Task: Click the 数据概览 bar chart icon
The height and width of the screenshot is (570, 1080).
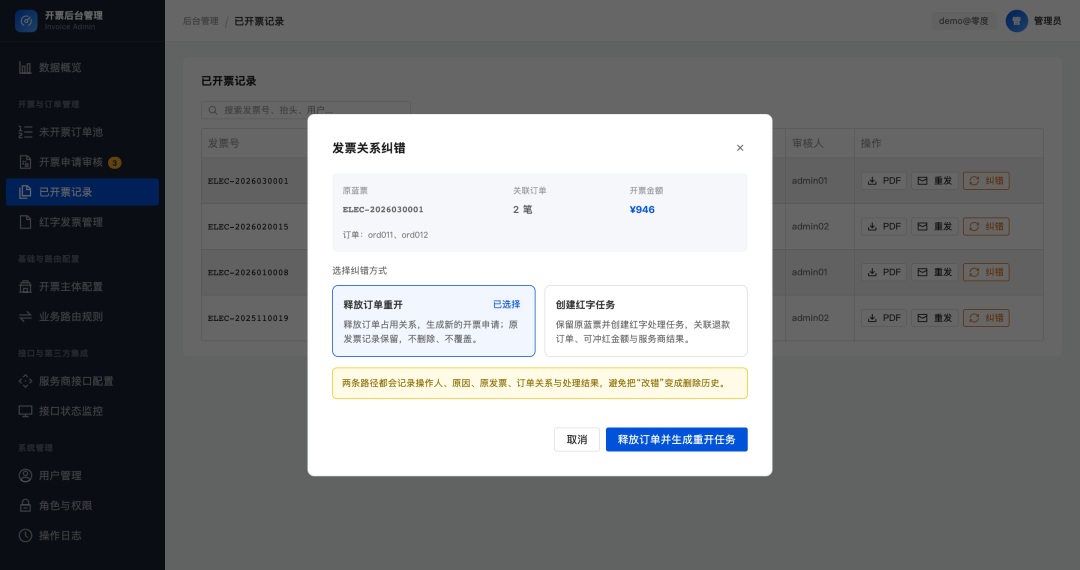Action: pyautogui.click(x=25, y=67)
